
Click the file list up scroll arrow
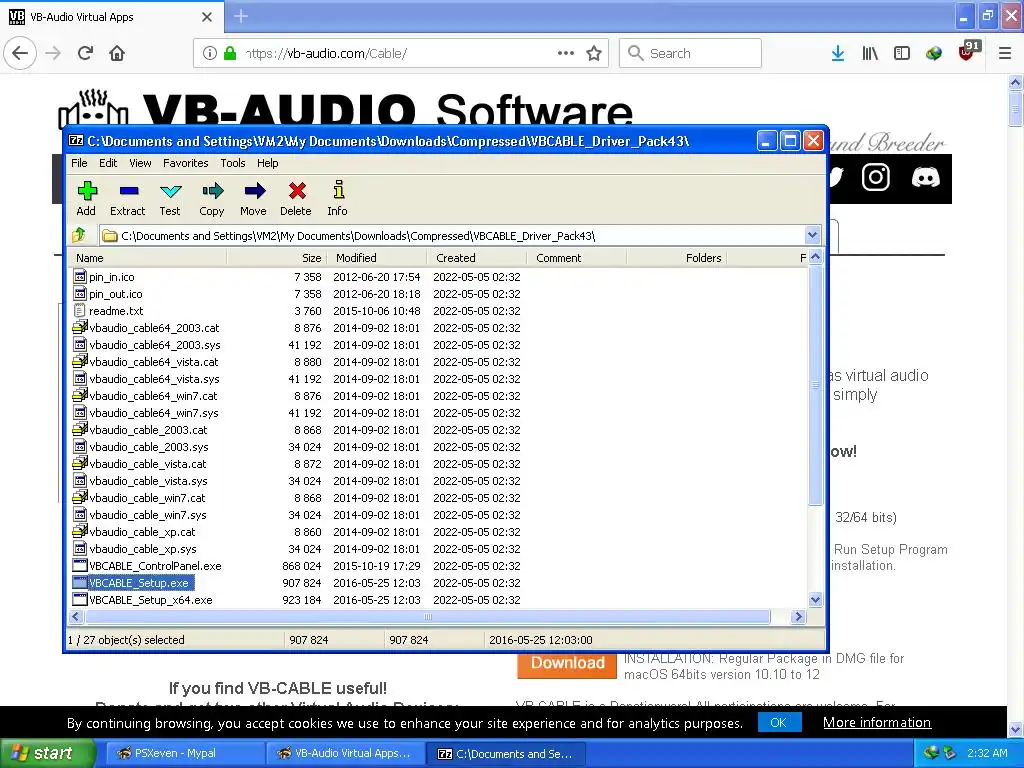click(815, 257)
